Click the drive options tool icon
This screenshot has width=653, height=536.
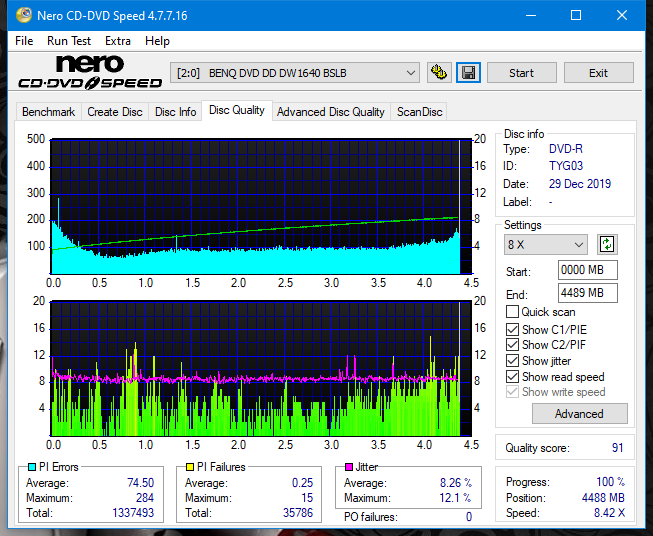[x=439, y=73]
